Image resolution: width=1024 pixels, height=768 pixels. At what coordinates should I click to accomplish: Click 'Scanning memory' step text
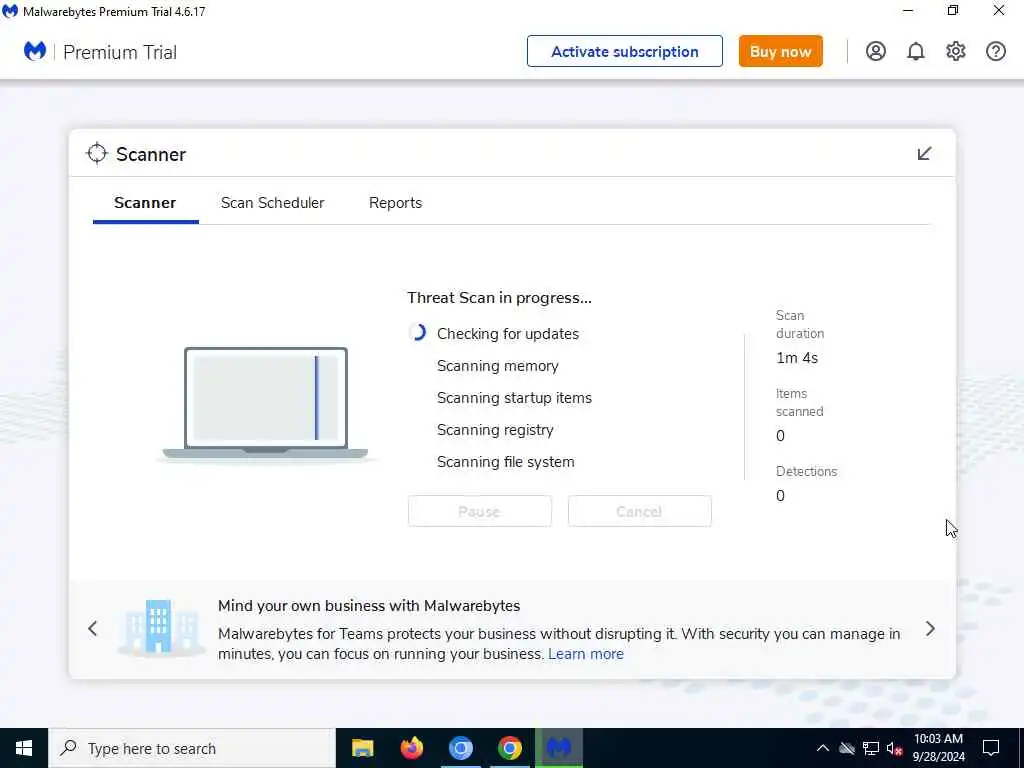[x=498, y=366]
